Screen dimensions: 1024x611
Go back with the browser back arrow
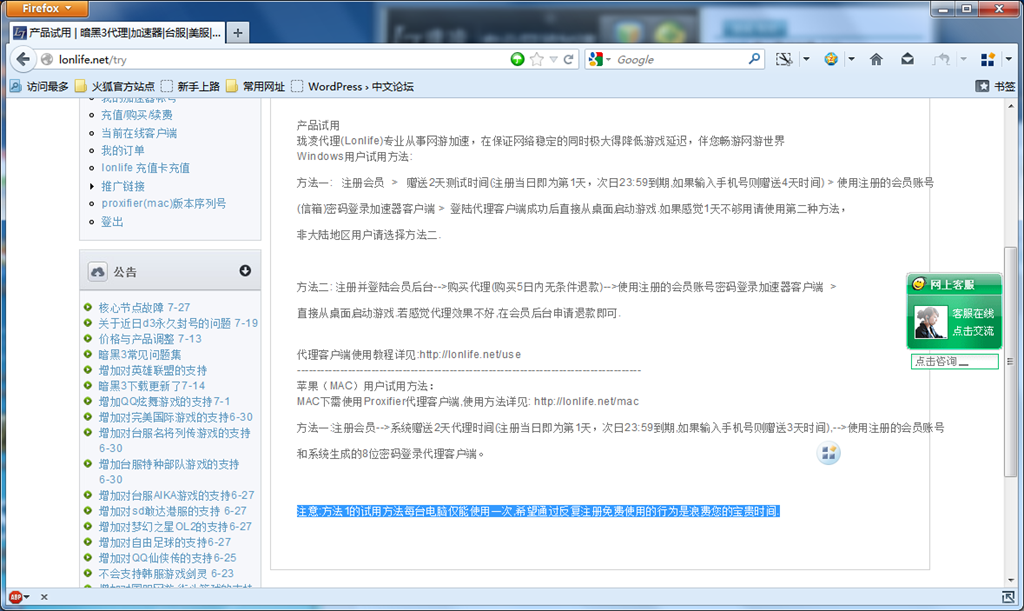[x=23, y=59]
